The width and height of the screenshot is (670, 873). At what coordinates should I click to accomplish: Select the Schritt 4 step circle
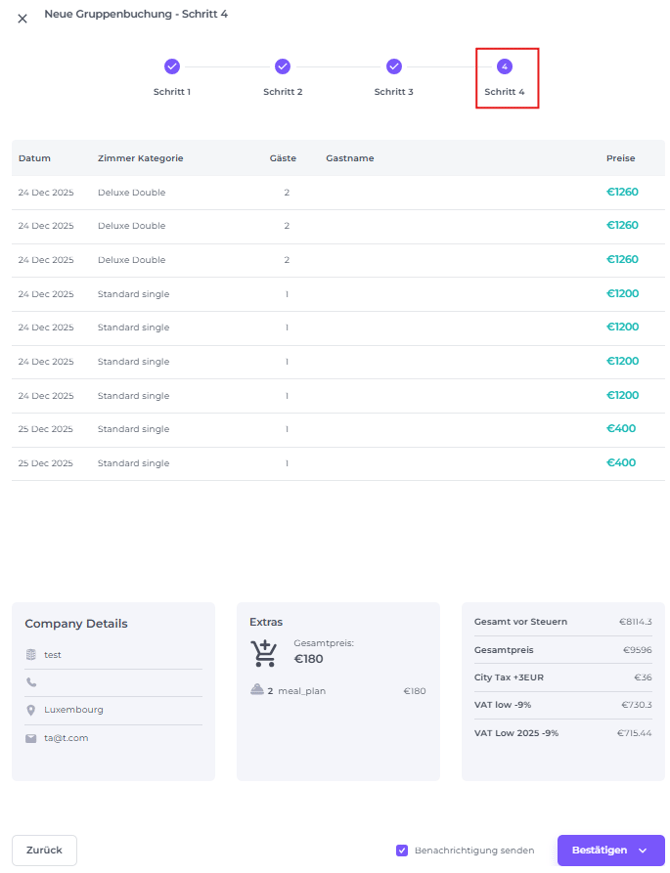pyautogui.click(x=505, y=67)
